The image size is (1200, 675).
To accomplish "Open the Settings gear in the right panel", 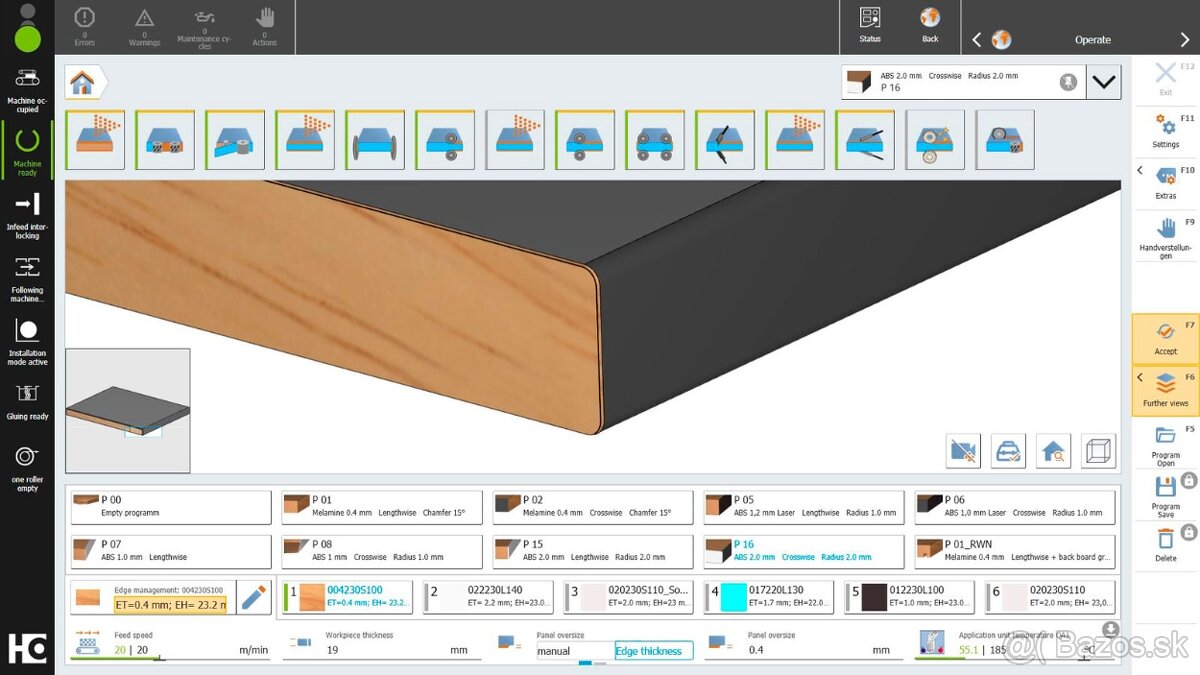I will point(1165,128).
